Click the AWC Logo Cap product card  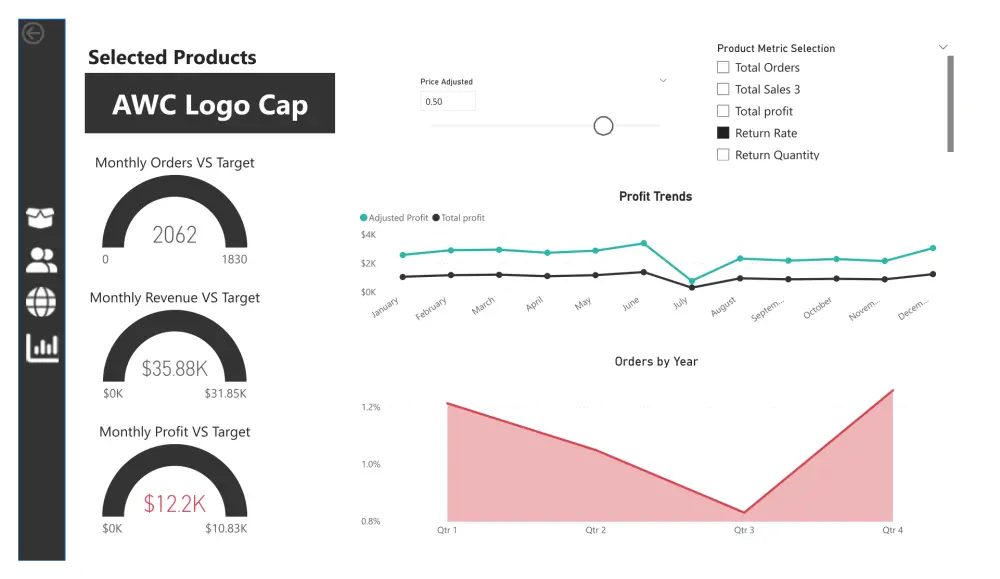(x=210, y=103)
